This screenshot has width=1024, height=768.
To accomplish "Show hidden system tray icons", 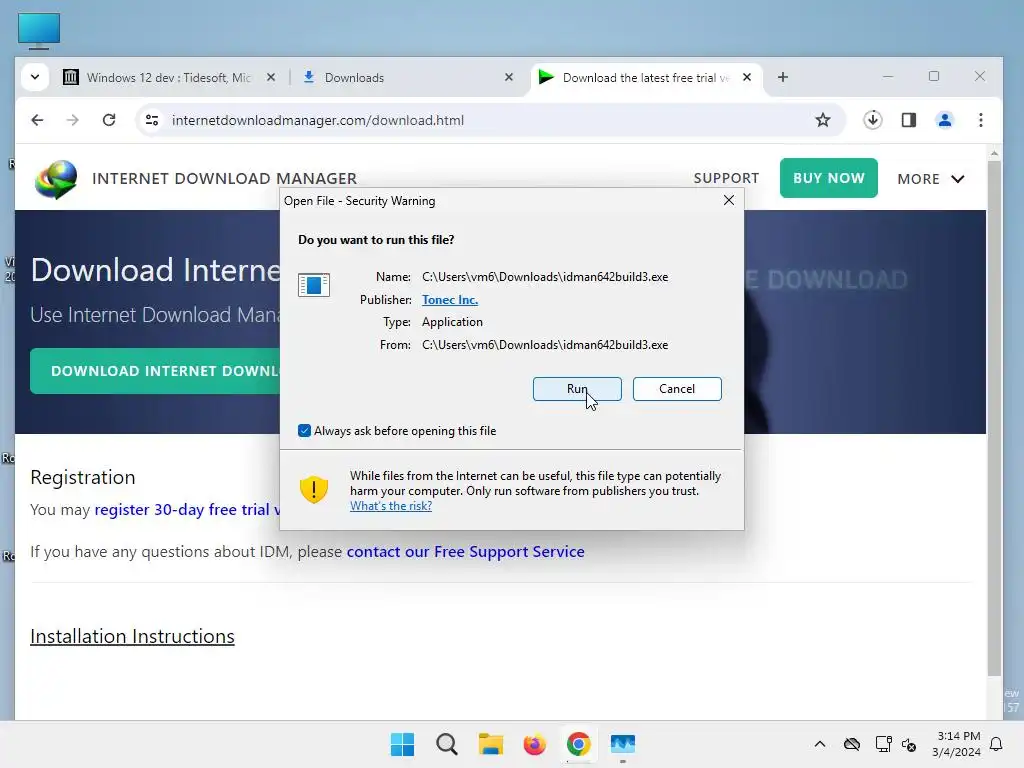I will coord(820,744).
